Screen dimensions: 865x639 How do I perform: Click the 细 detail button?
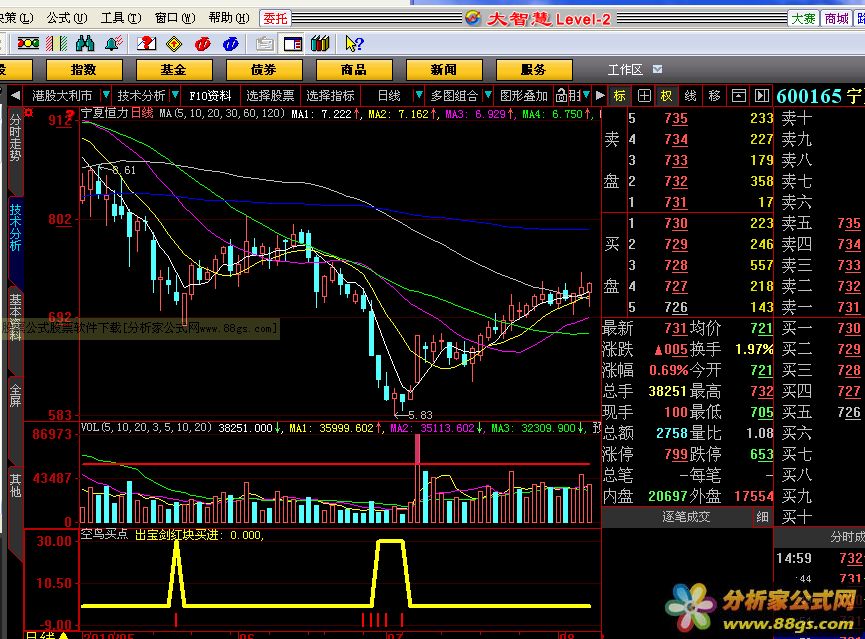tap(762, 517)
